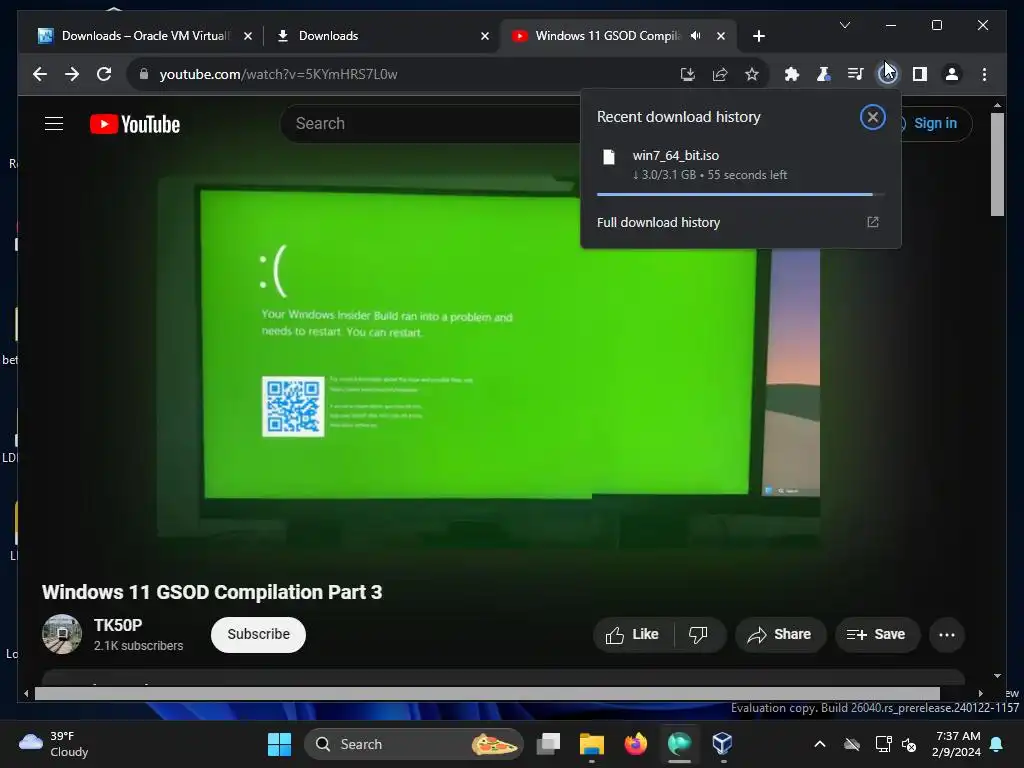Click the win7_64_bit.iso file icon
Viewport: 1024px width, 768px height.
609,157
